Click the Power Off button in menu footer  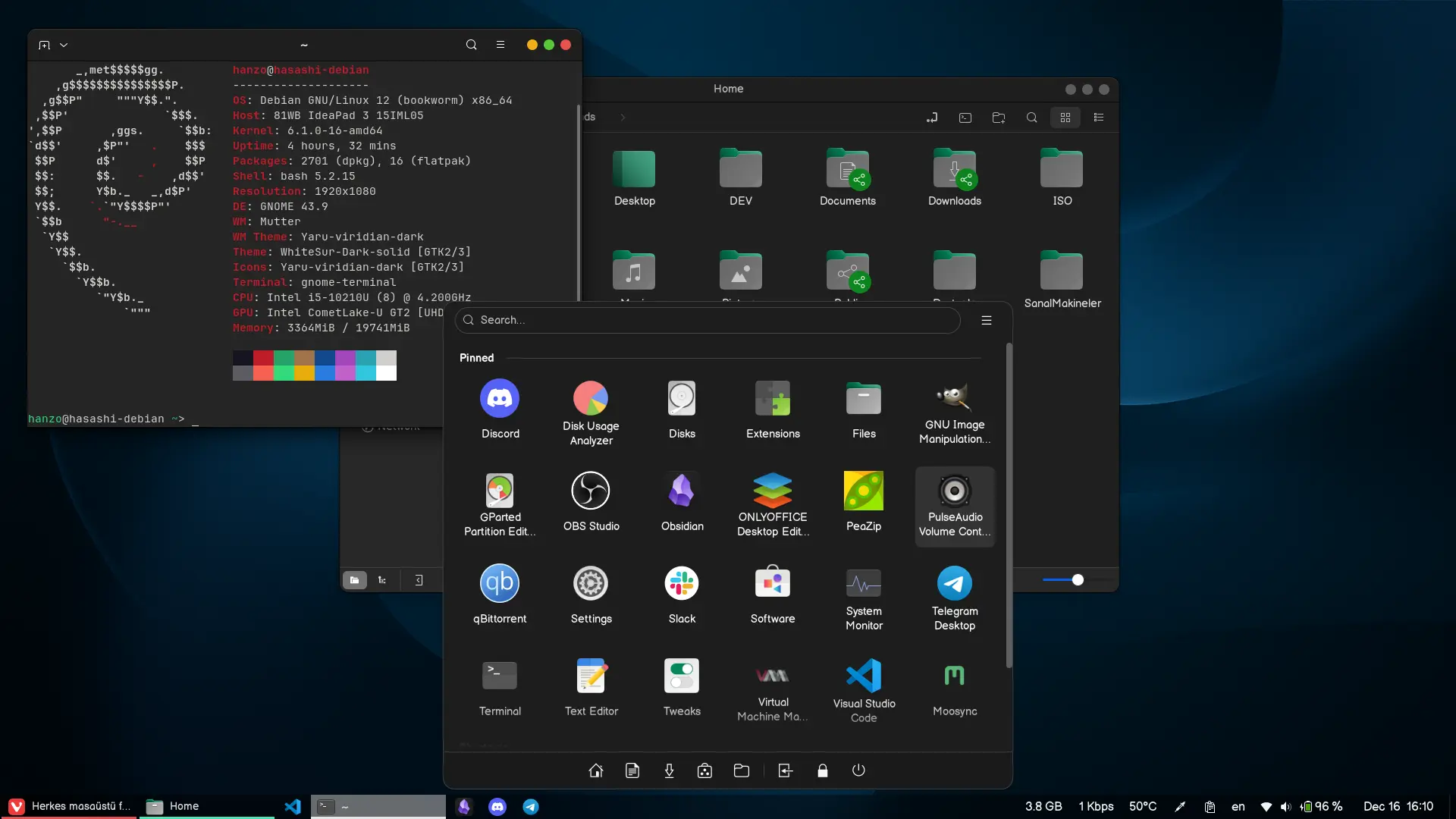858,770
